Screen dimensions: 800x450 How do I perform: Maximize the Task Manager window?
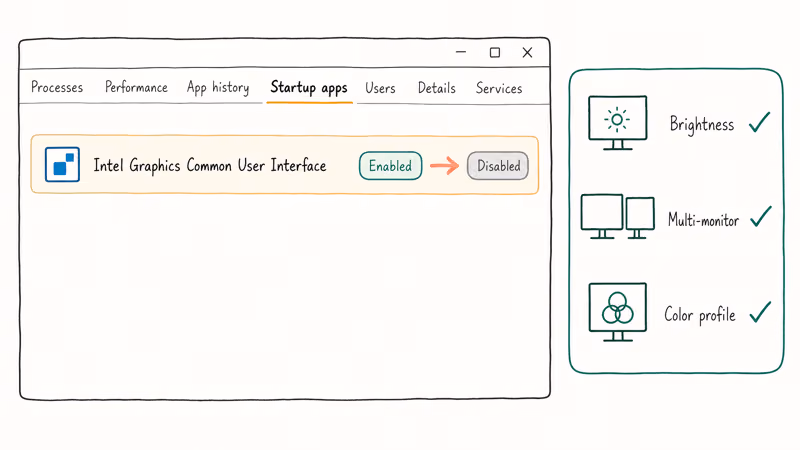click(x=495, y=53)
